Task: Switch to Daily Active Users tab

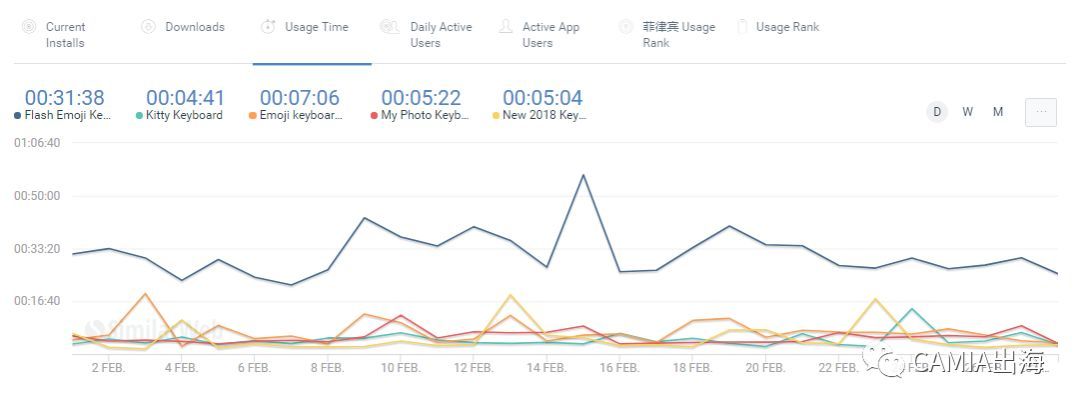Action: pyautogui.click(x=441, y=35)
